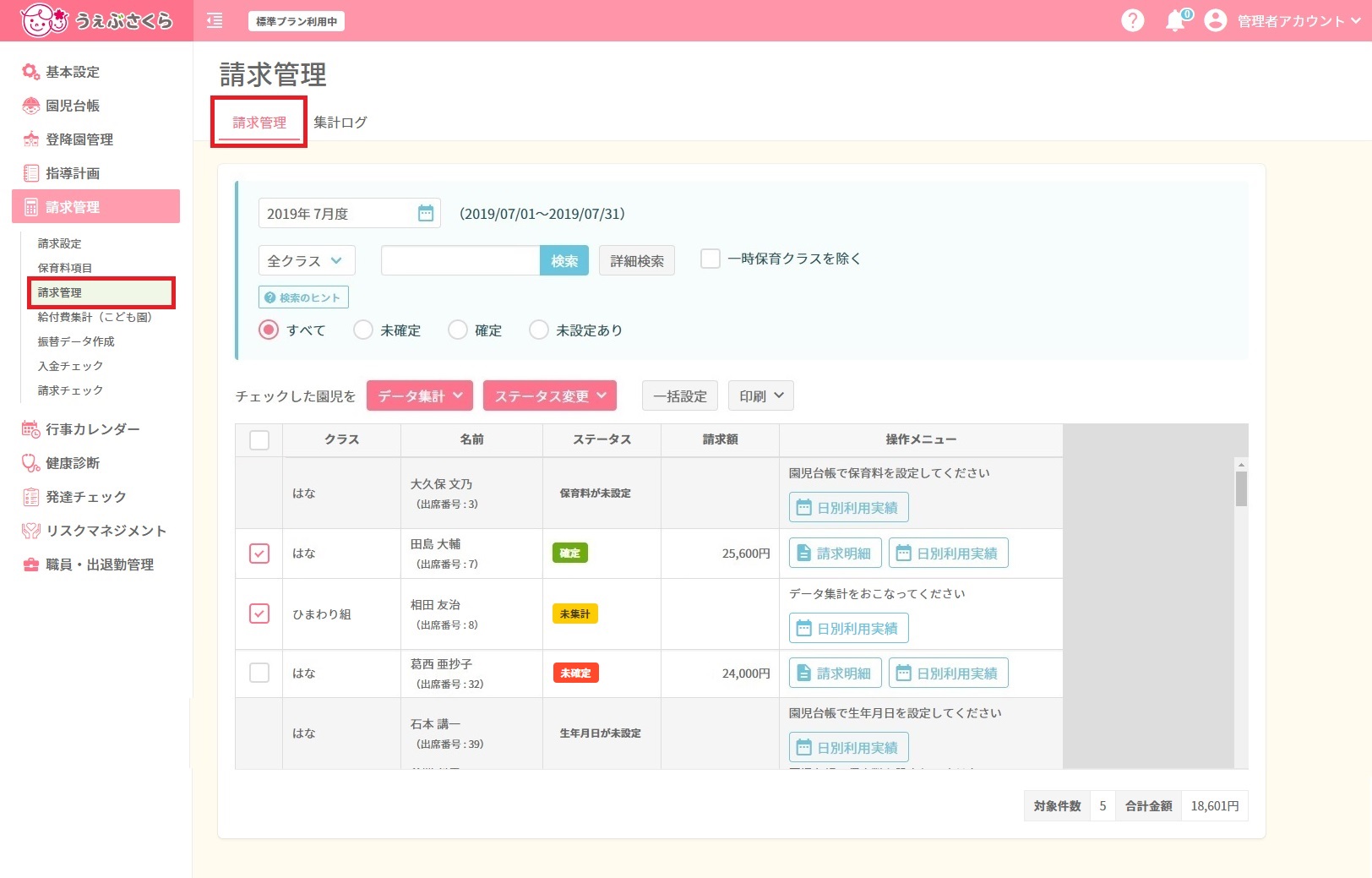Open the help question mark icon
The height and width of the screenshot is (878, 1372).
(x=1132, y=20)
